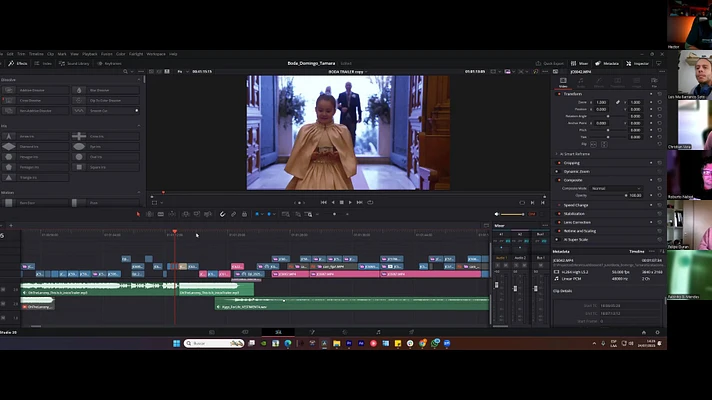Select the arrow Selection Mode tool
This screenshot has height=400, width=712.
(138, 214)
